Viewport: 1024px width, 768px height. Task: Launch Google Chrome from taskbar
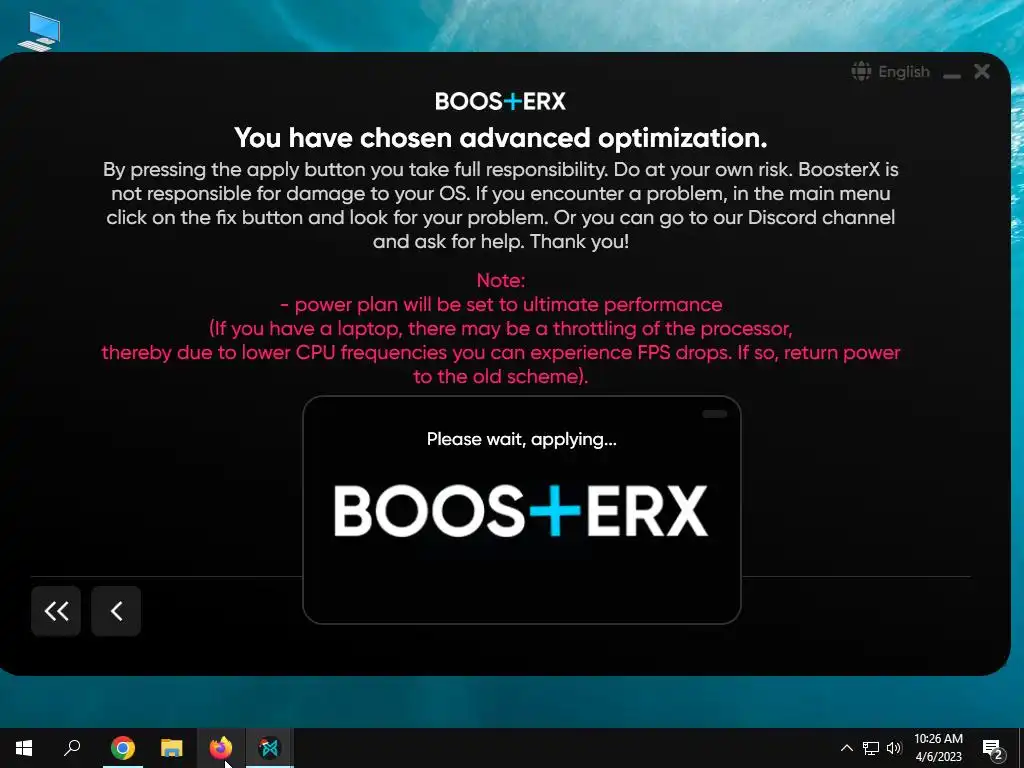123,748
